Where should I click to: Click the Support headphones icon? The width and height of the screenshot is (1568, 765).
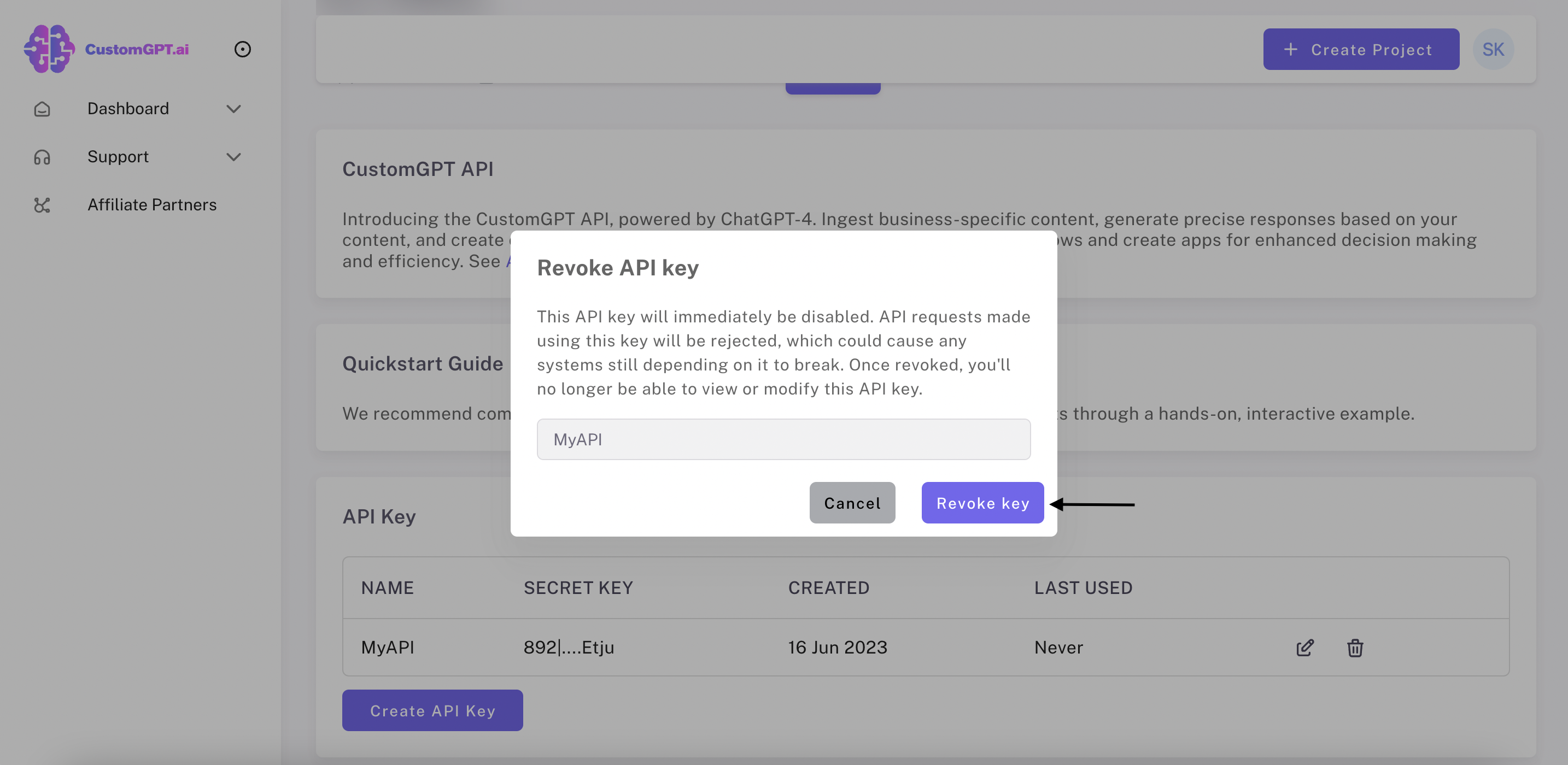[42, 157]
